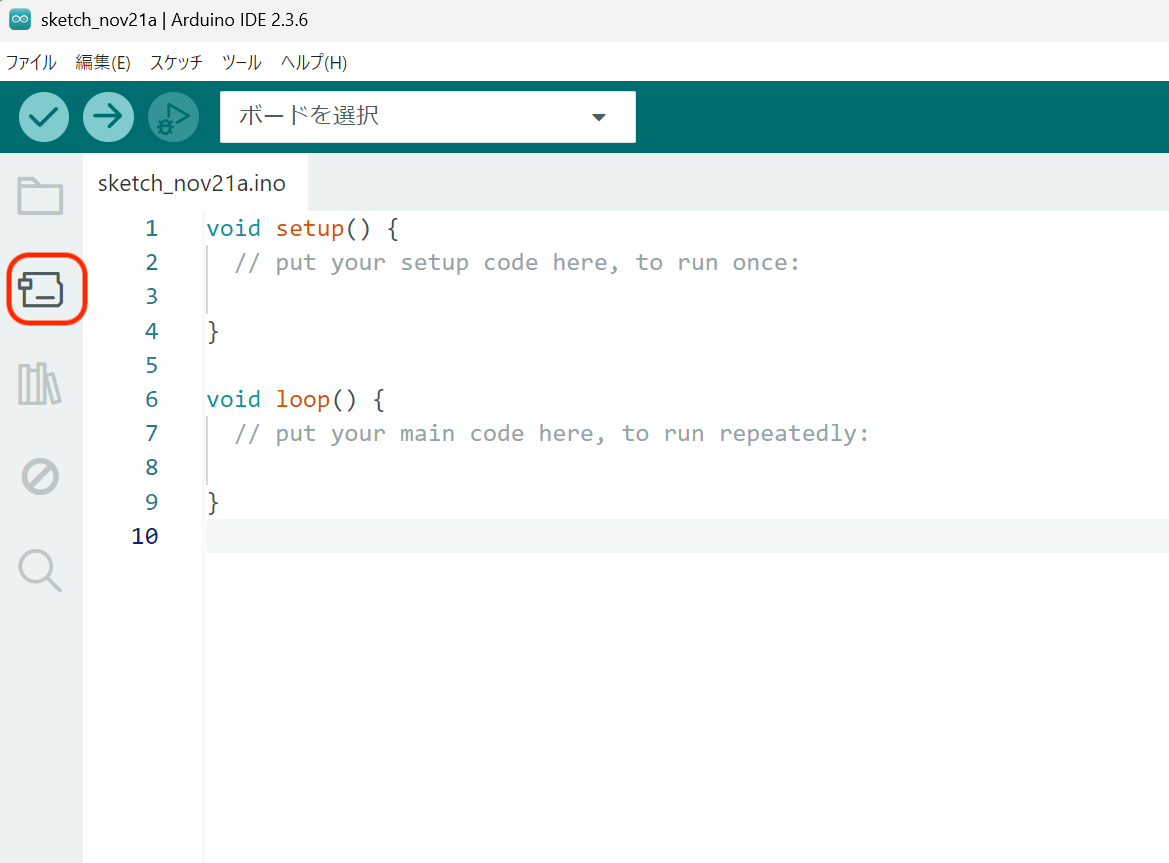This screenshot has height=863, width=1169.
Task: Open the 編集(E) menu
Action: [x=103, y=62]
